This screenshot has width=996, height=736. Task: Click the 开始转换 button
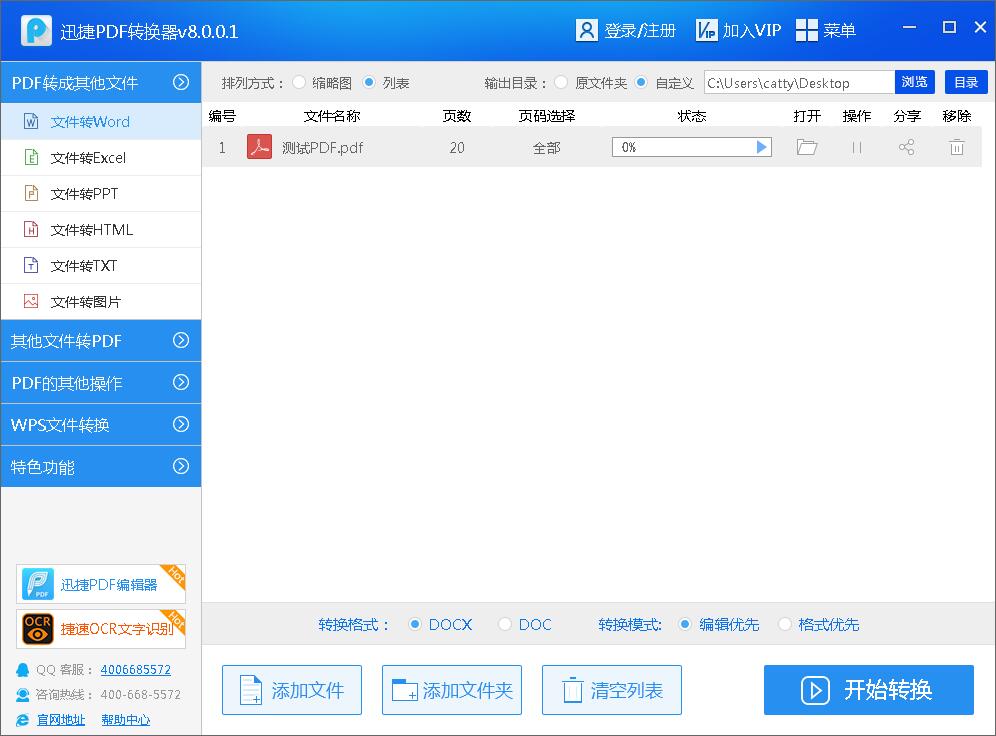tap(868, 690)
